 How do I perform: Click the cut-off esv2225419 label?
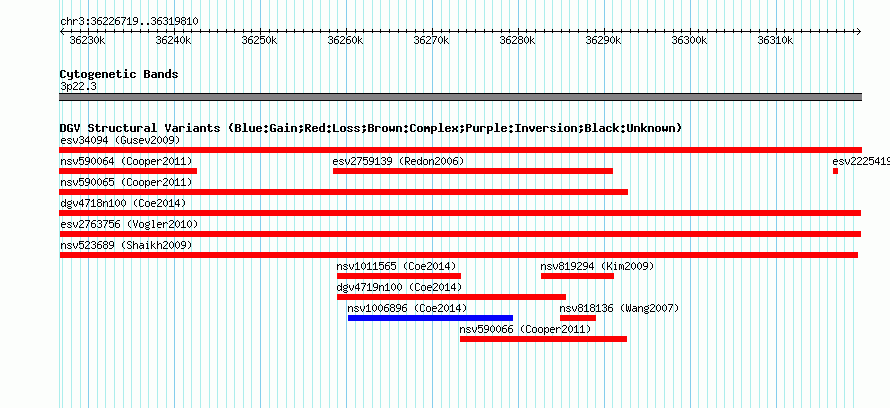861,161
